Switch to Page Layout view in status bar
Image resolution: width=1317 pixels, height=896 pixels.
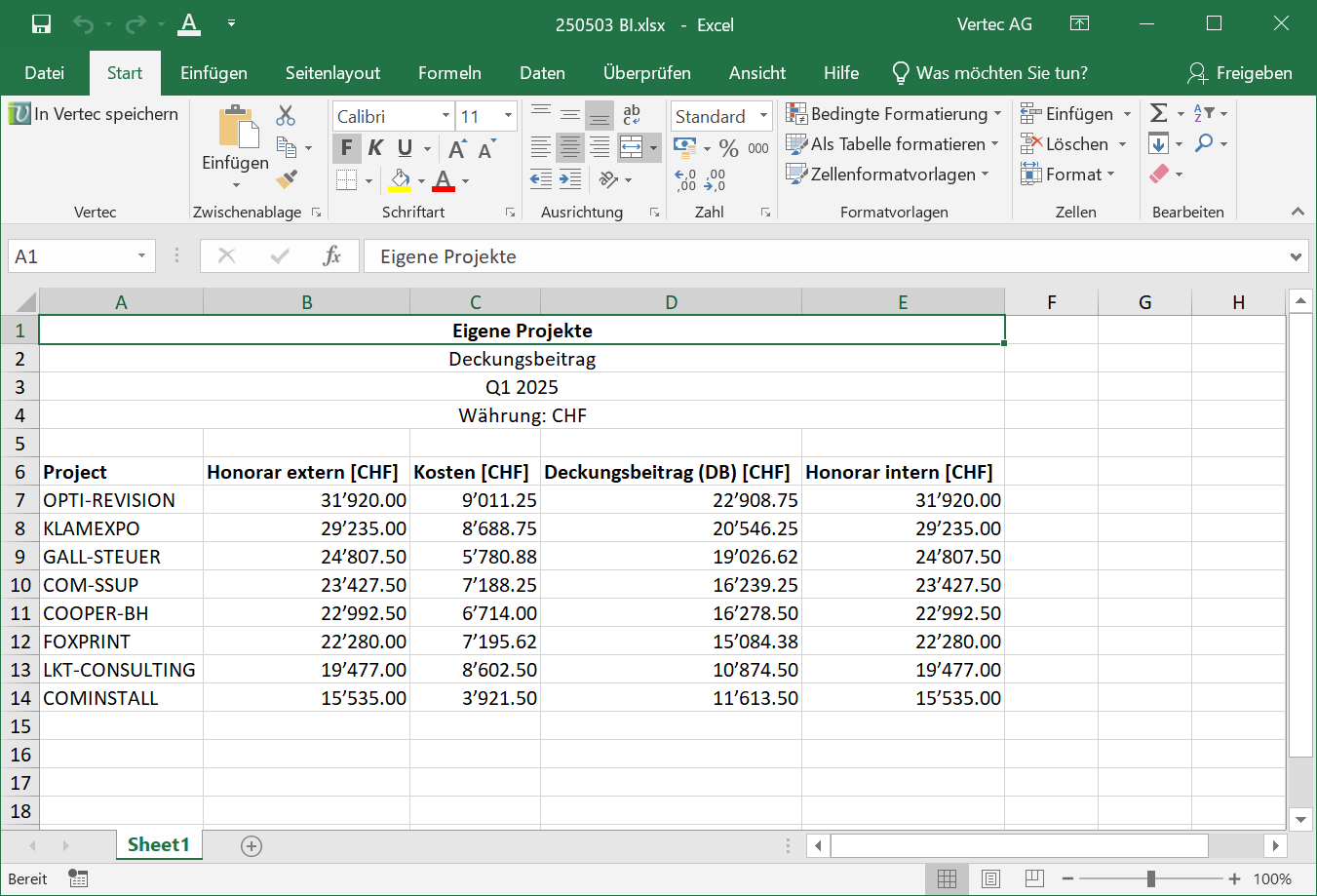coord(990,879)
